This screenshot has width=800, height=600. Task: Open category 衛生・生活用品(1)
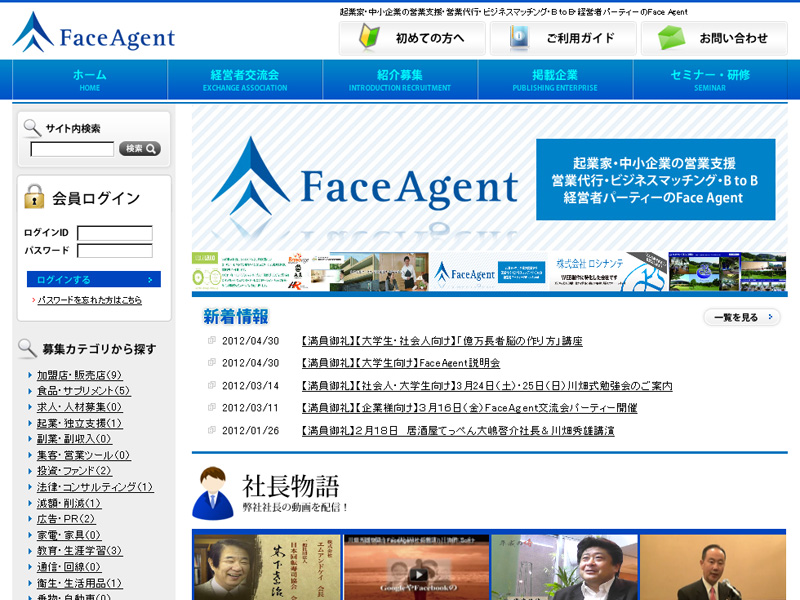[x=80, y=583]
